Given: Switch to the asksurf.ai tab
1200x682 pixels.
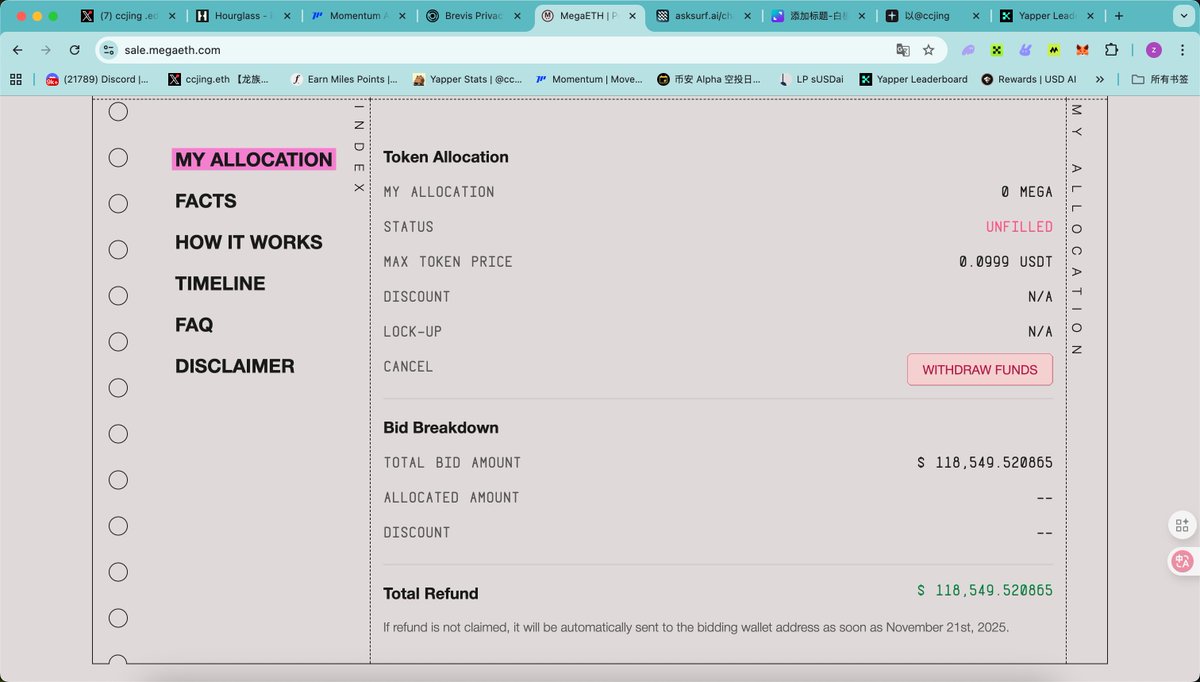Looking at the screenshot, I should pyautogui.click(x=703, y=16).
